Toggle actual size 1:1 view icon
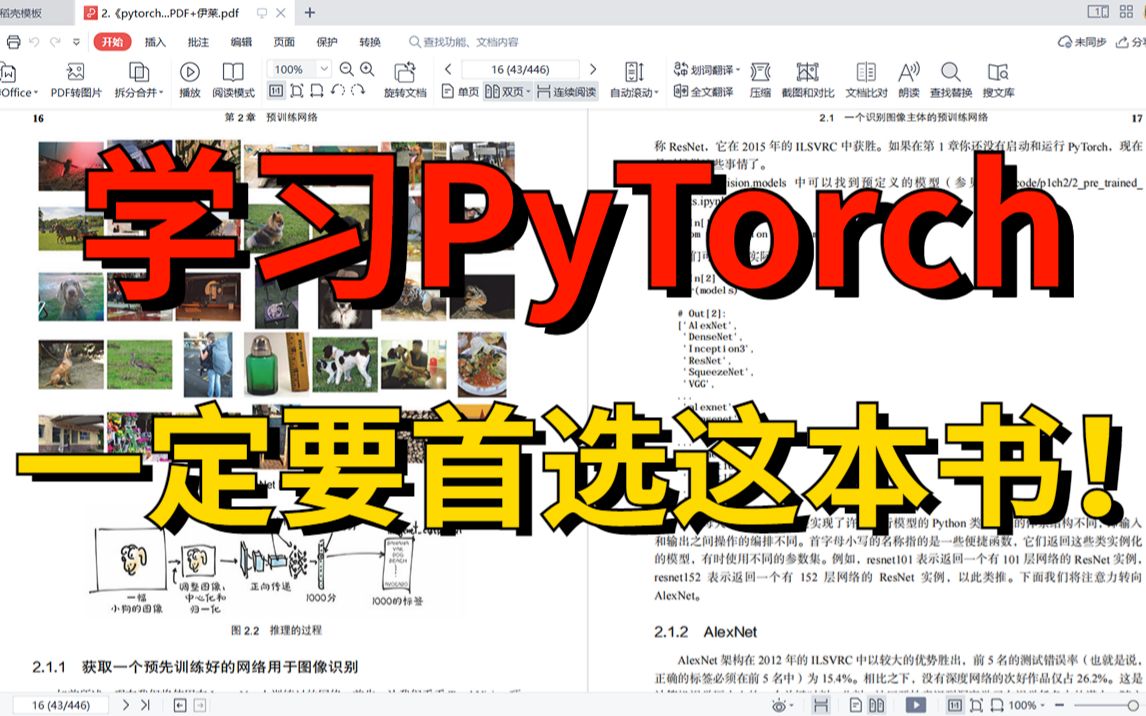This screenshot has width=1146, height=716. (x=276, y=91)
